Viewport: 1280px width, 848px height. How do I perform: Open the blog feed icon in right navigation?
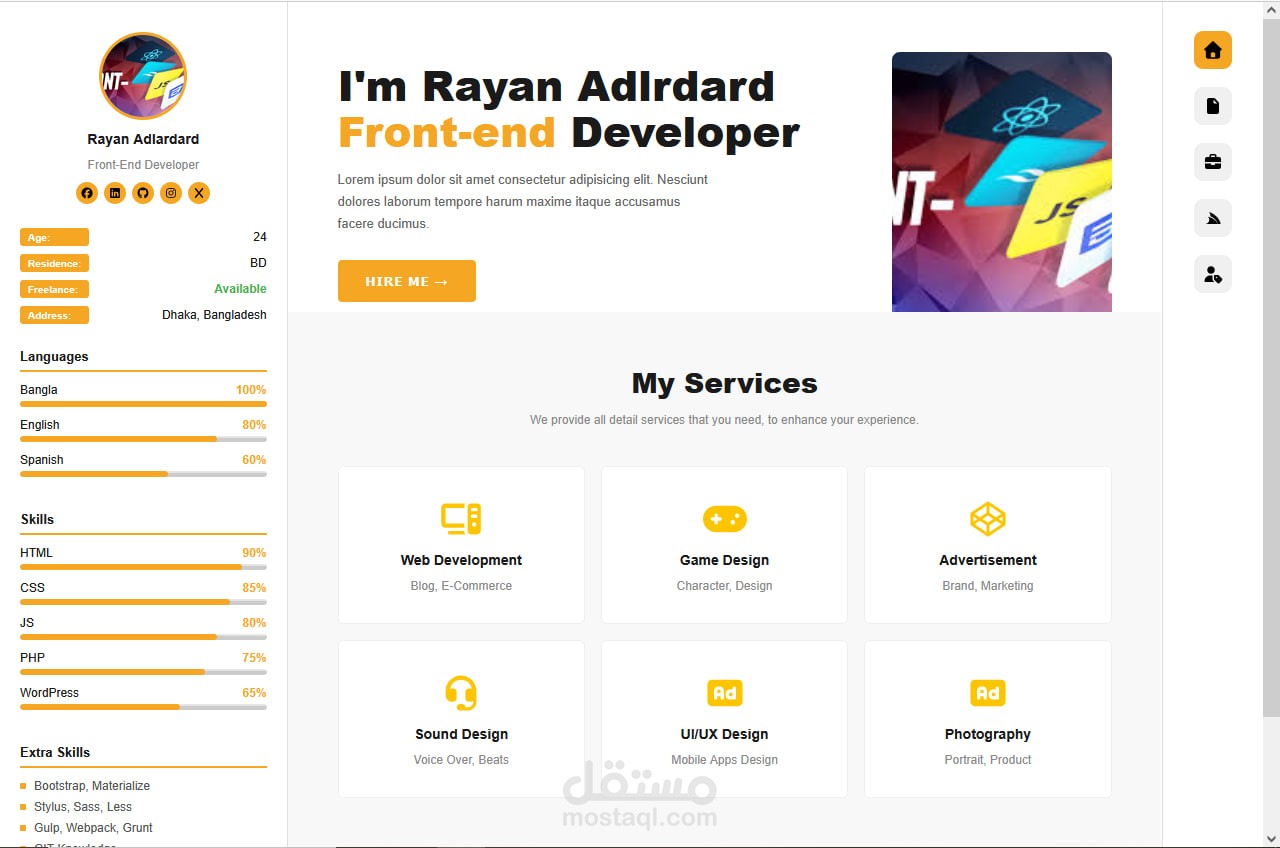pyautogui.click(x=1213, y=218)
